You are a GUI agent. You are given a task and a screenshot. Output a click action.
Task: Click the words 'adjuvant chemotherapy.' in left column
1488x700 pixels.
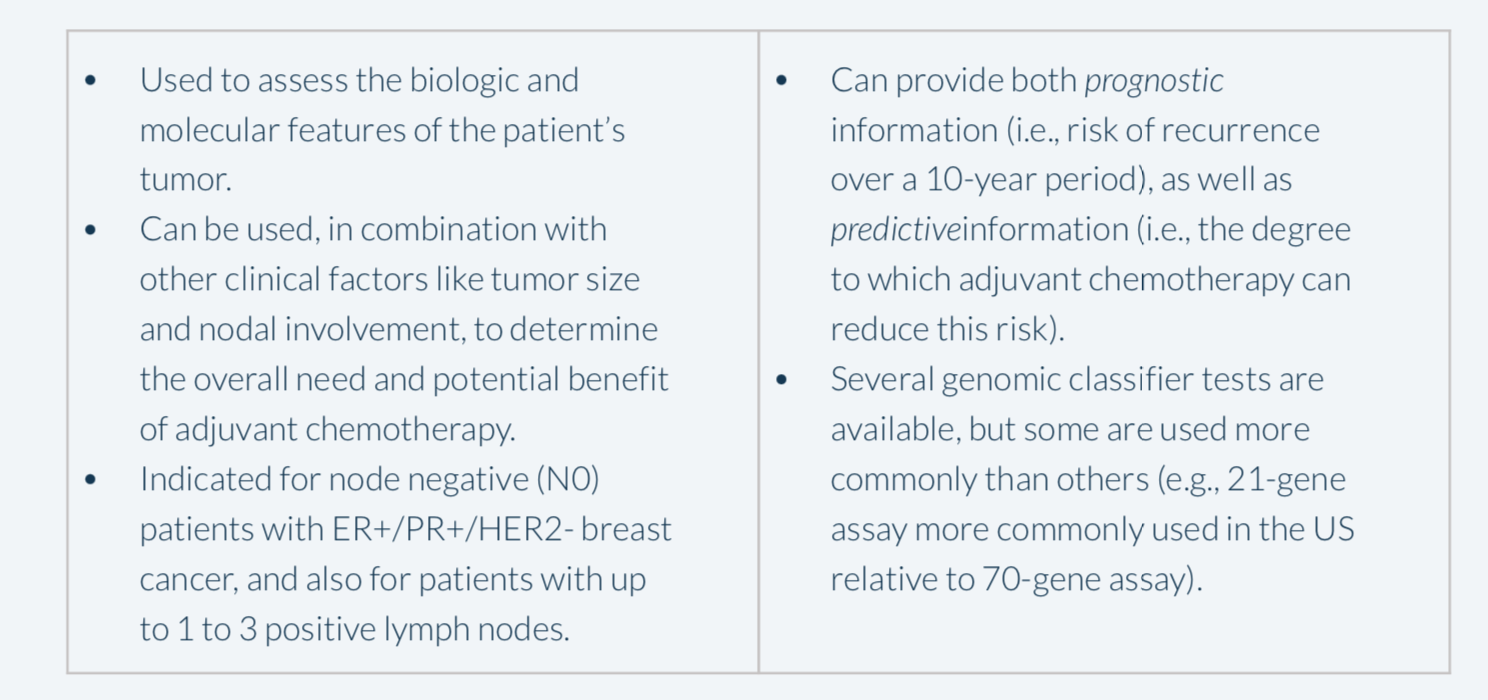[345, 430]
